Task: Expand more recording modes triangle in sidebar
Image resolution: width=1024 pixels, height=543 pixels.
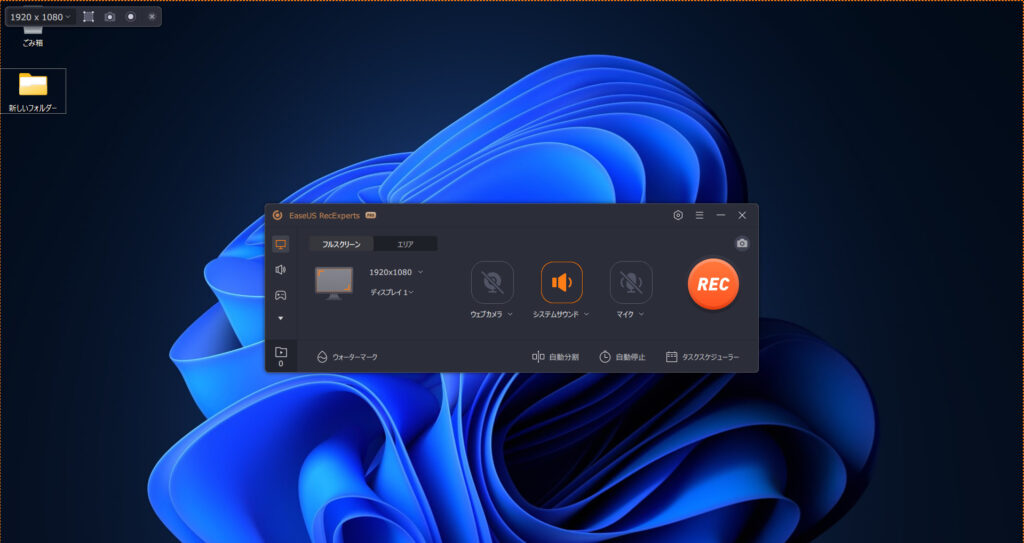Action: 281,318
